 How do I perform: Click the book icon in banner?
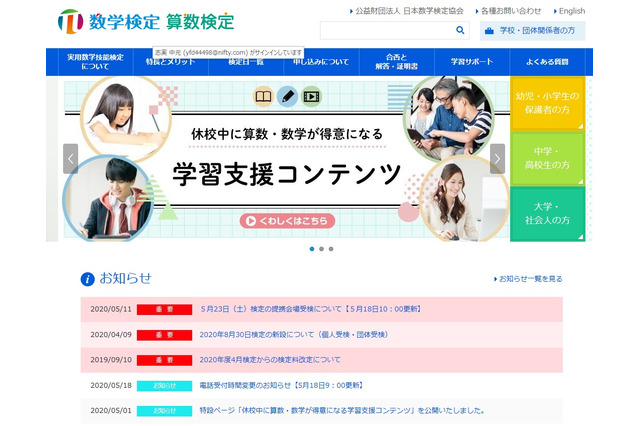tap(263, 97)
